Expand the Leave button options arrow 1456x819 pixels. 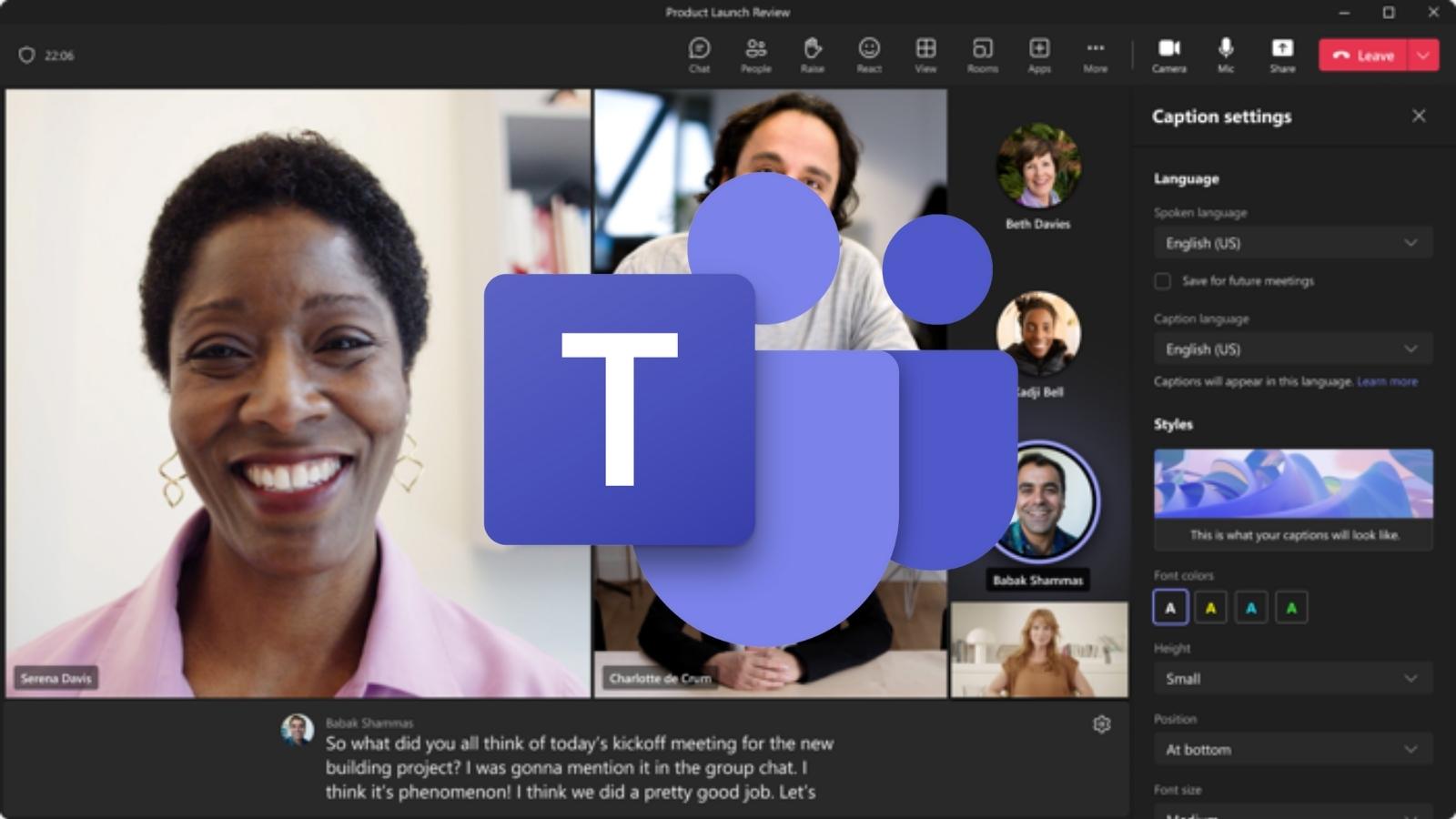pyautogui.click(x=1423, y=56)
